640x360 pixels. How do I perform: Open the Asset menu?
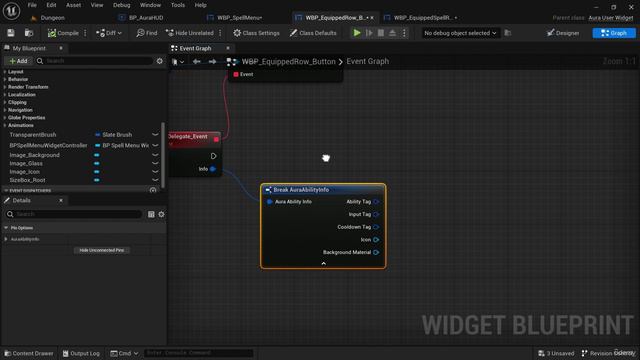(73, 5)
